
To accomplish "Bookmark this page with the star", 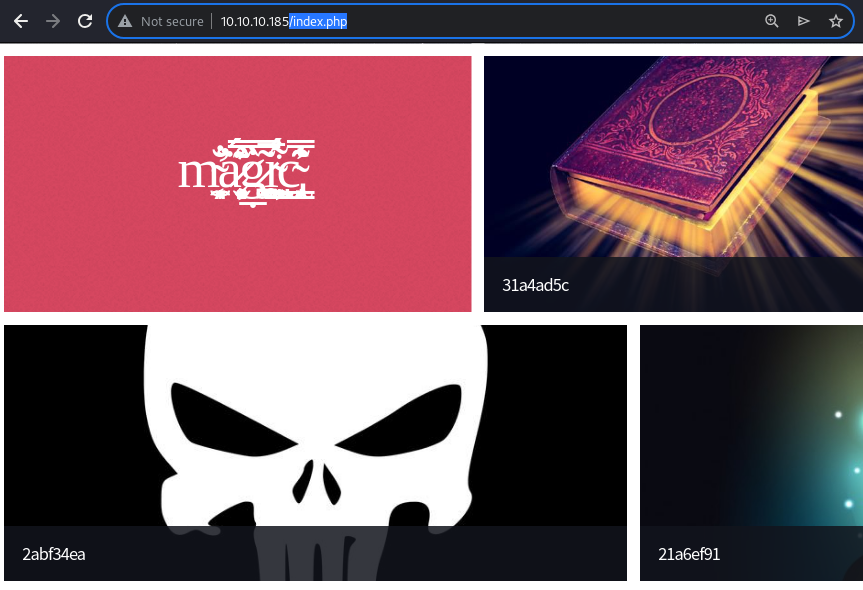I will (x=835, y=21).
